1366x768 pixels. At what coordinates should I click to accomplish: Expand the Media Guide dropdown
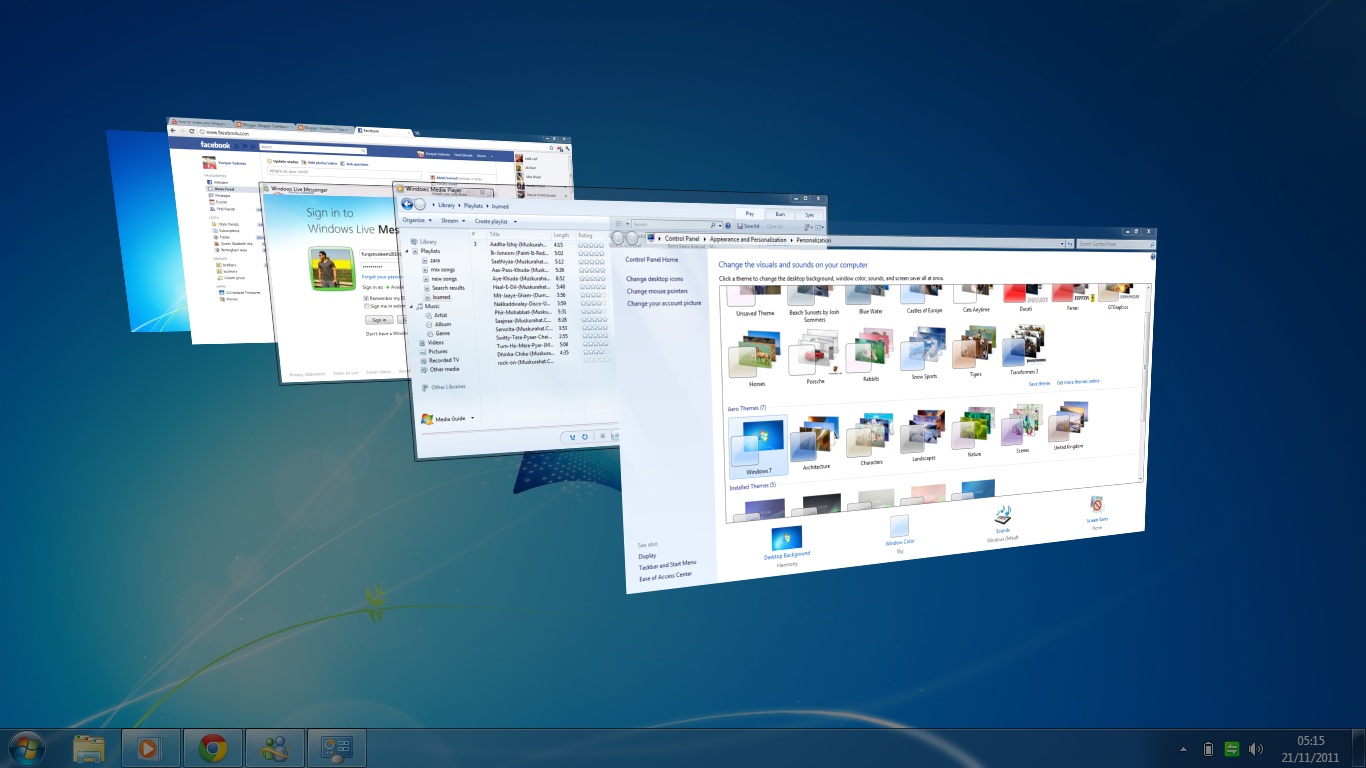(472, 419)
